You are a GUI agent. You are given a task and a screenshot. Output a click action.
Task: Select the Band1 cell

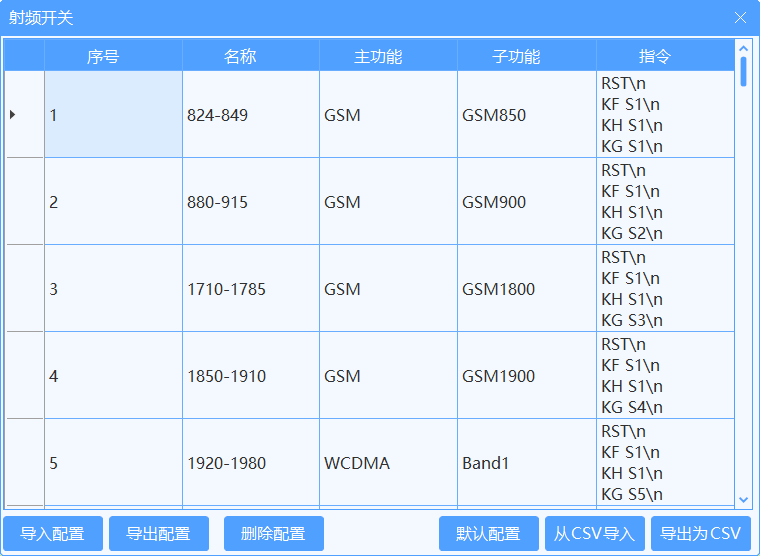526,462
